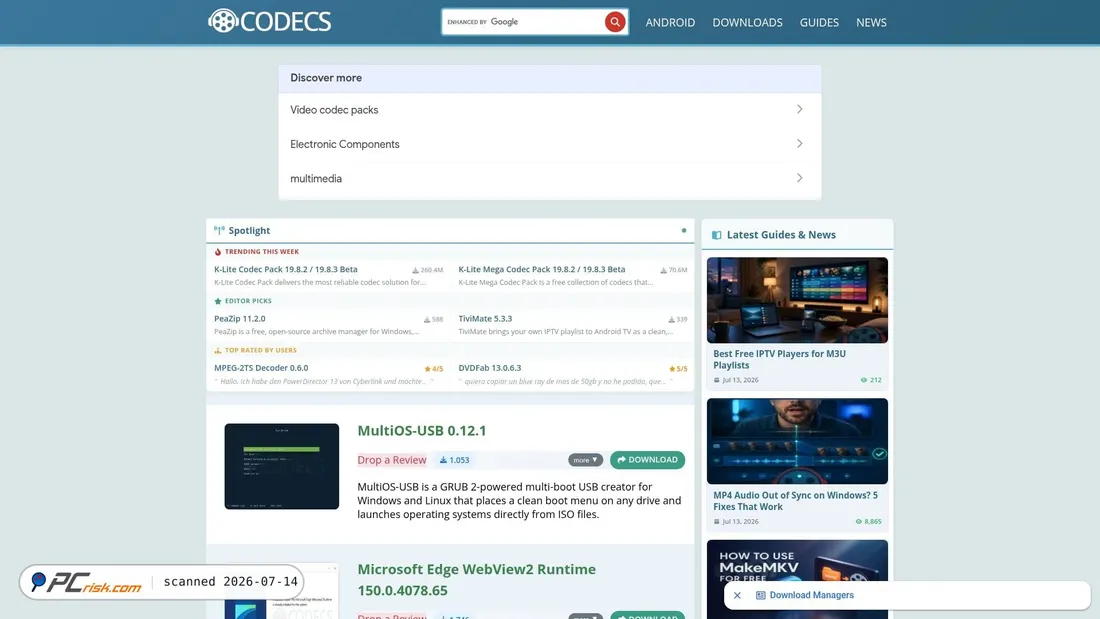Screen dimensions: 1100x619
Task: Click Drop a Review for MultiOS-USB
Action: (391, 460)
